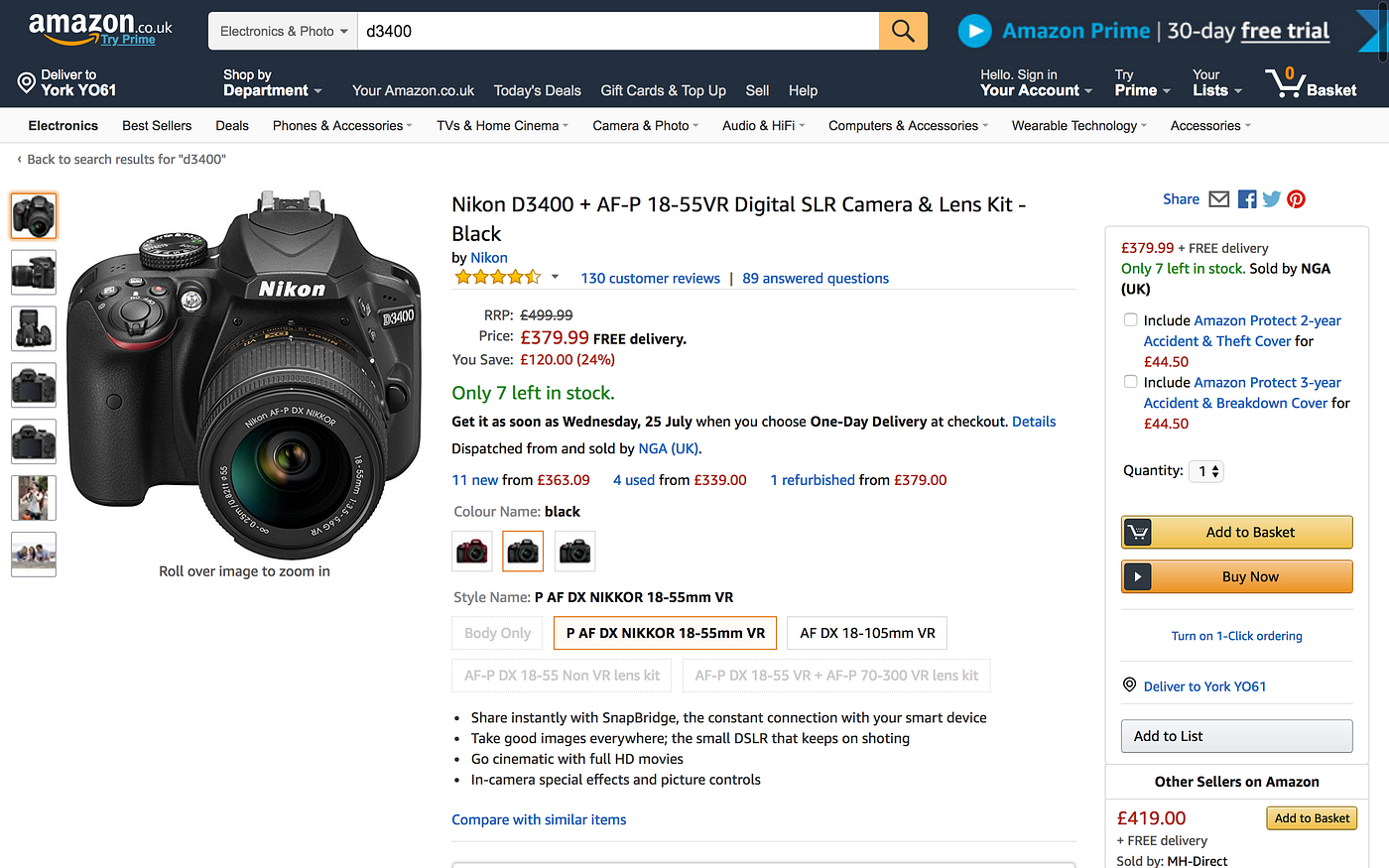Image resolution: width=1389 pixels, height=868 pixels.
Task: Click Add to Basket button
Action: pyautogui.click(x=1237, y=533)
